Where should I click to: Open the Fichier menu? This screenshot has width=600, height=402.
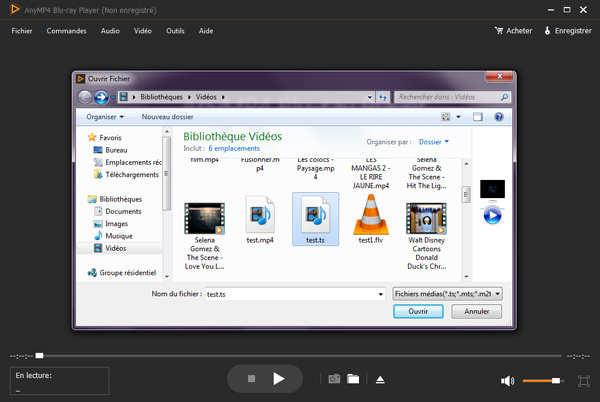[x=22, y=31]
